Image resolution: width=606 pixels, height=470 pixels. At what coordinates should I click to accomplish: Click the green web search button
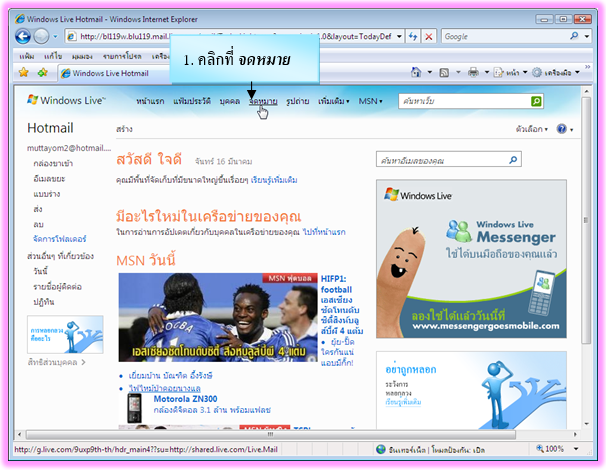point(536,101)
